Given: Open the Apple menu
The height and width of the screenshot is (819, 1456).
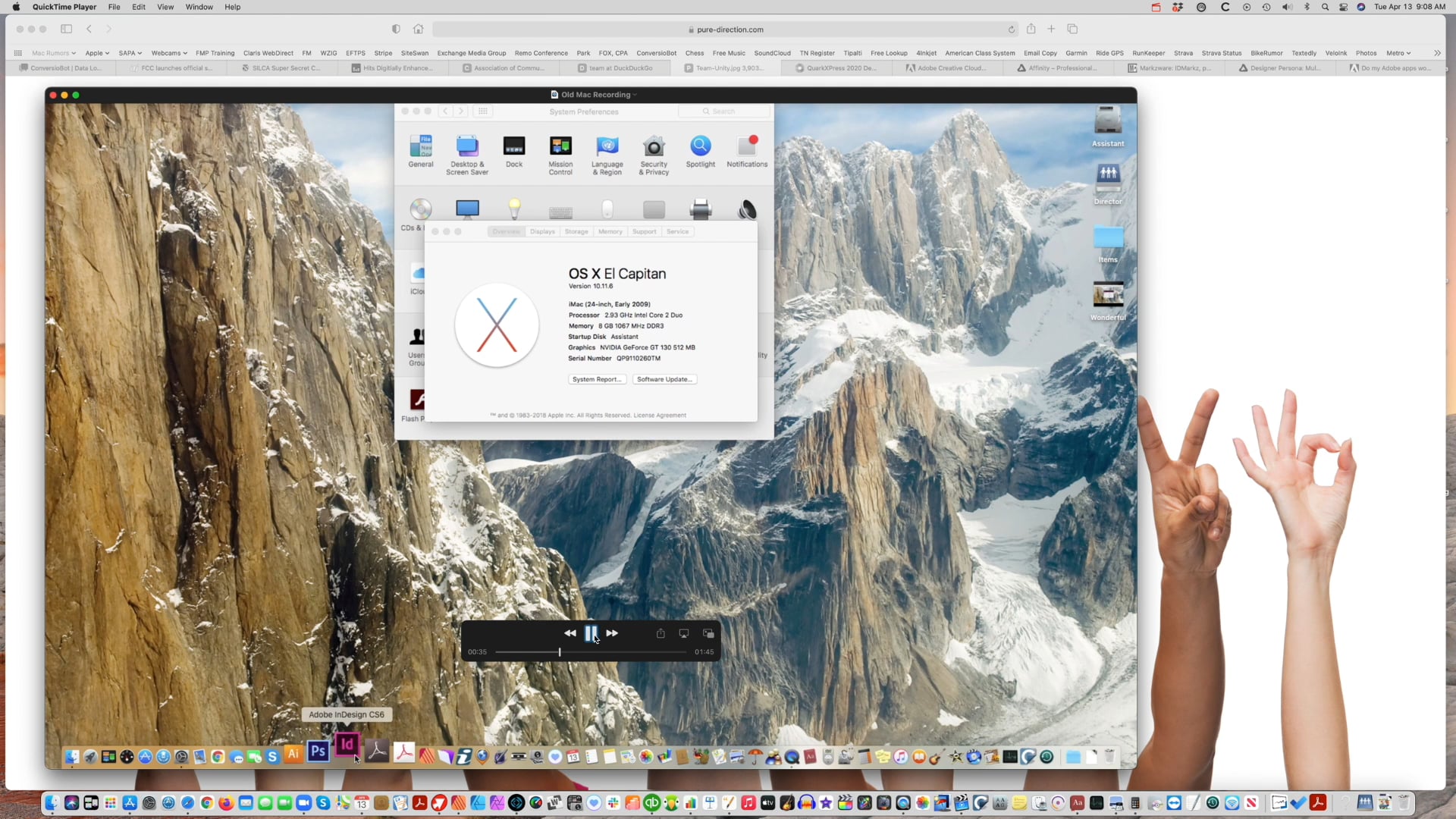Looking at the screenshot, I should point(16,7).
